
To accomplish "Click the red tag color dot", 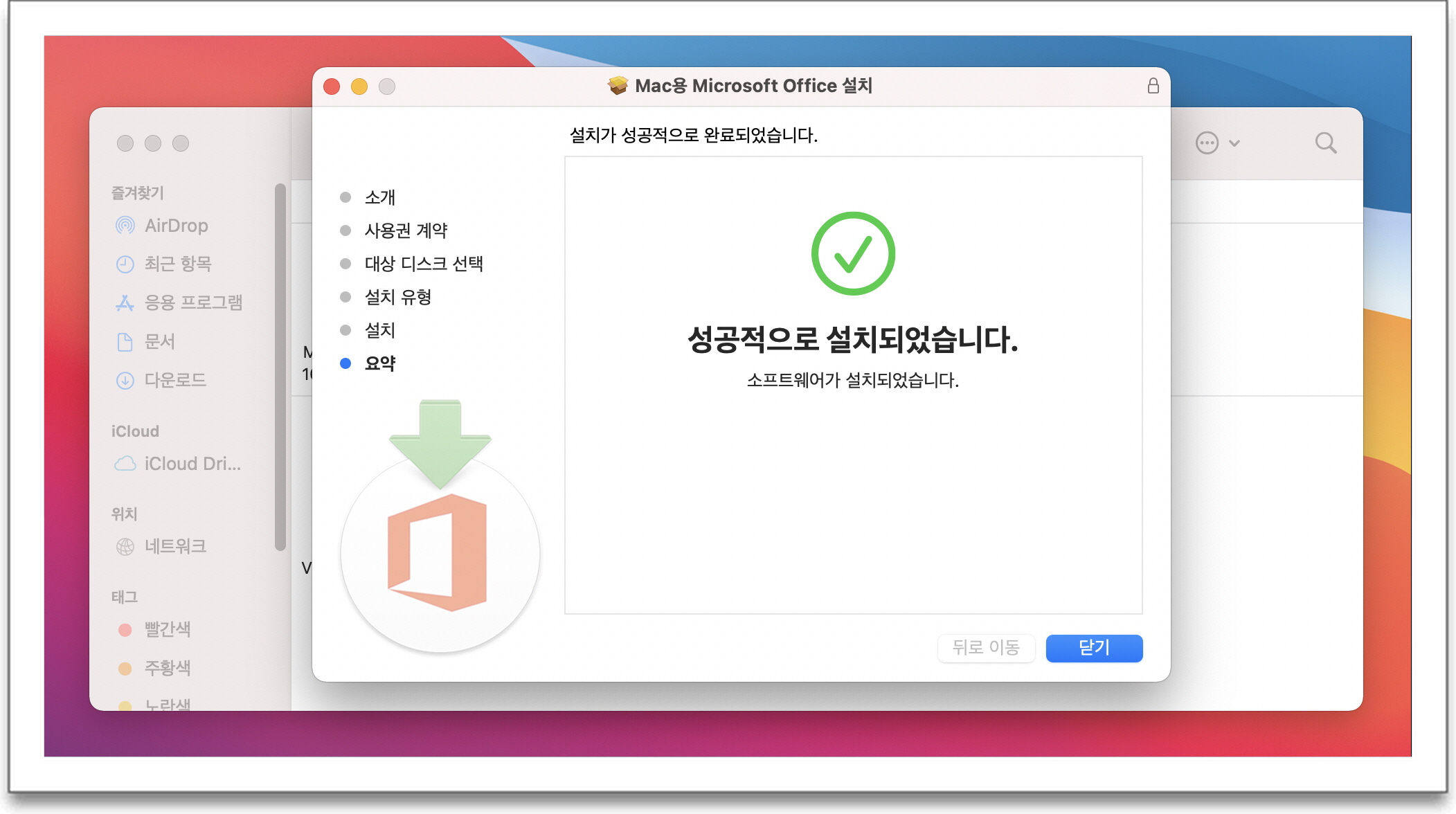I will click(x=125, y=630).
